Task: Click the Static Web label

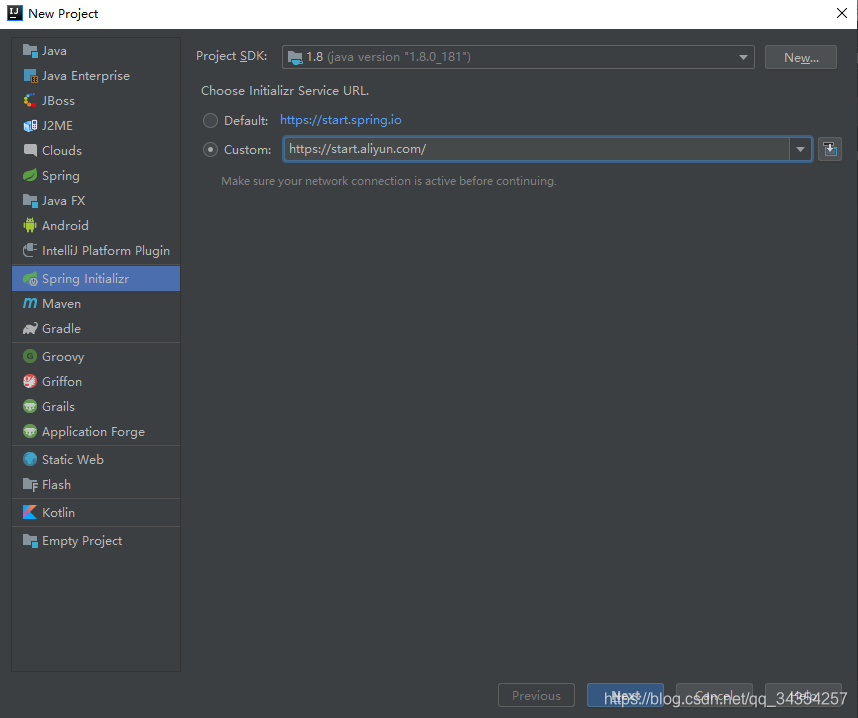Action: click(x=73, y=460)
